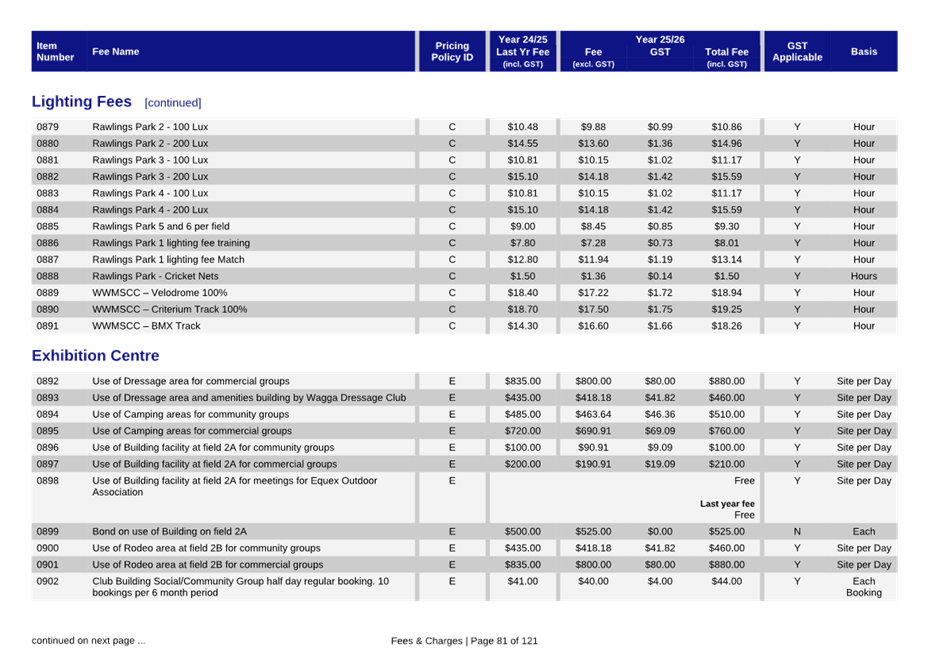
Task: Click total fee "$44.00"
Action: point(727,581)
